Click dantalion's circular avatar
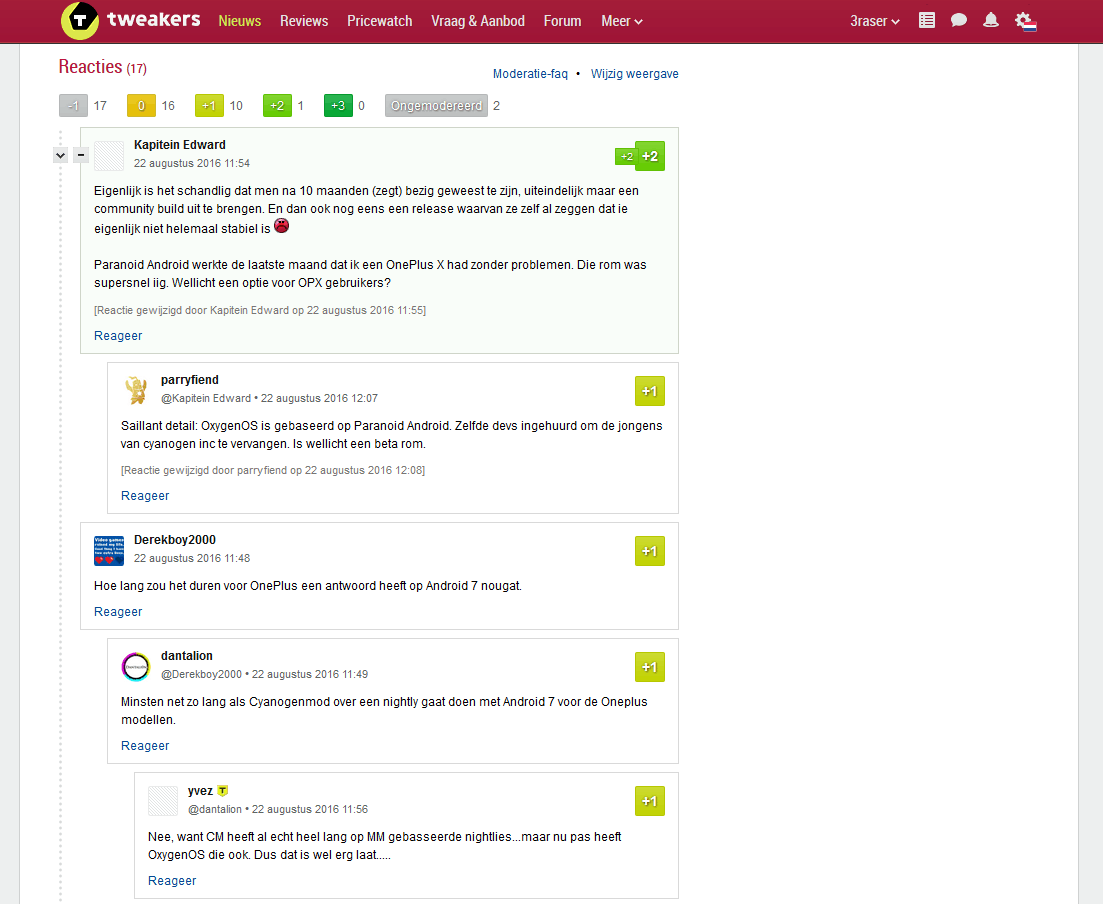 pyautogui.click(x=136, y=667)
